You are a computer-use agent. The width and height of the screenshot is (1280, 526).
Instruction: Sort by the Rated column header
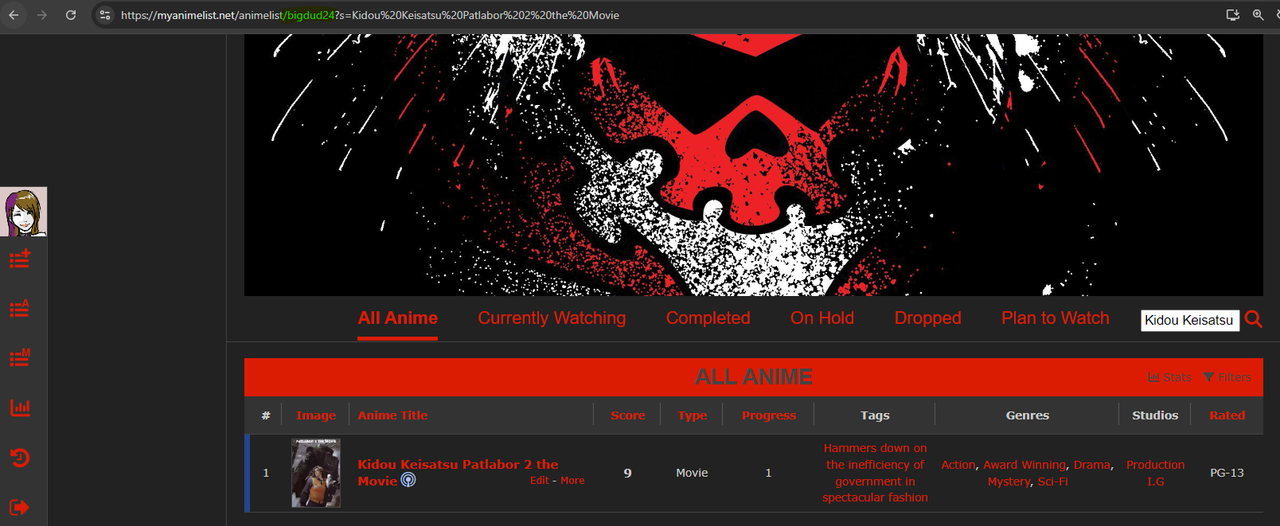point(1227,415)
